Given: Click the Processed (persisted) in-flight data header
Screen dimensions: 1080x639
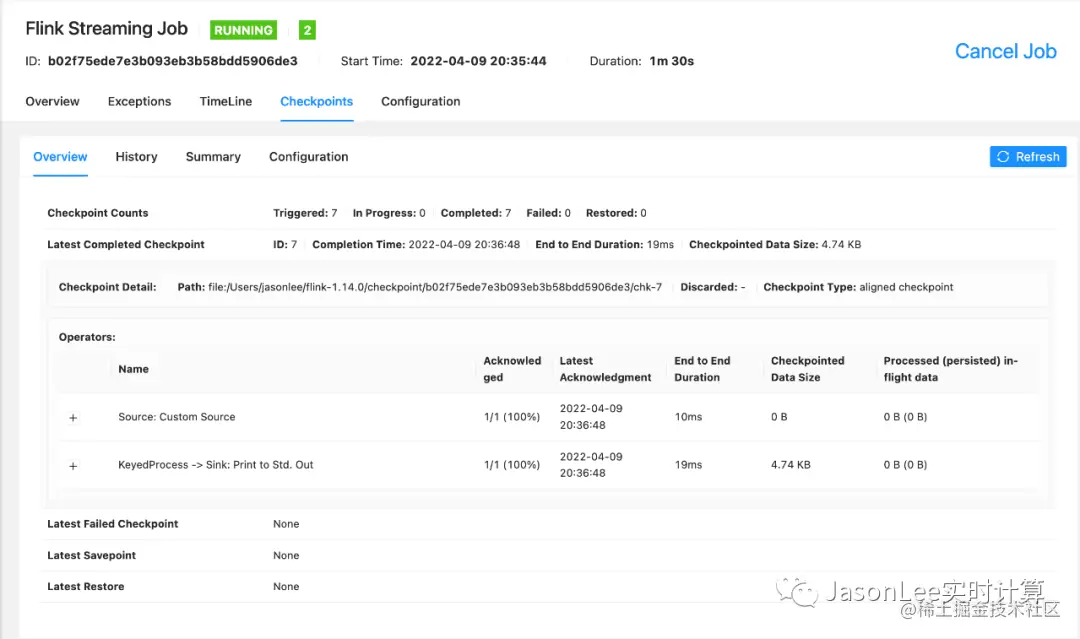Looking at the screenshot, I should [951, 369].
